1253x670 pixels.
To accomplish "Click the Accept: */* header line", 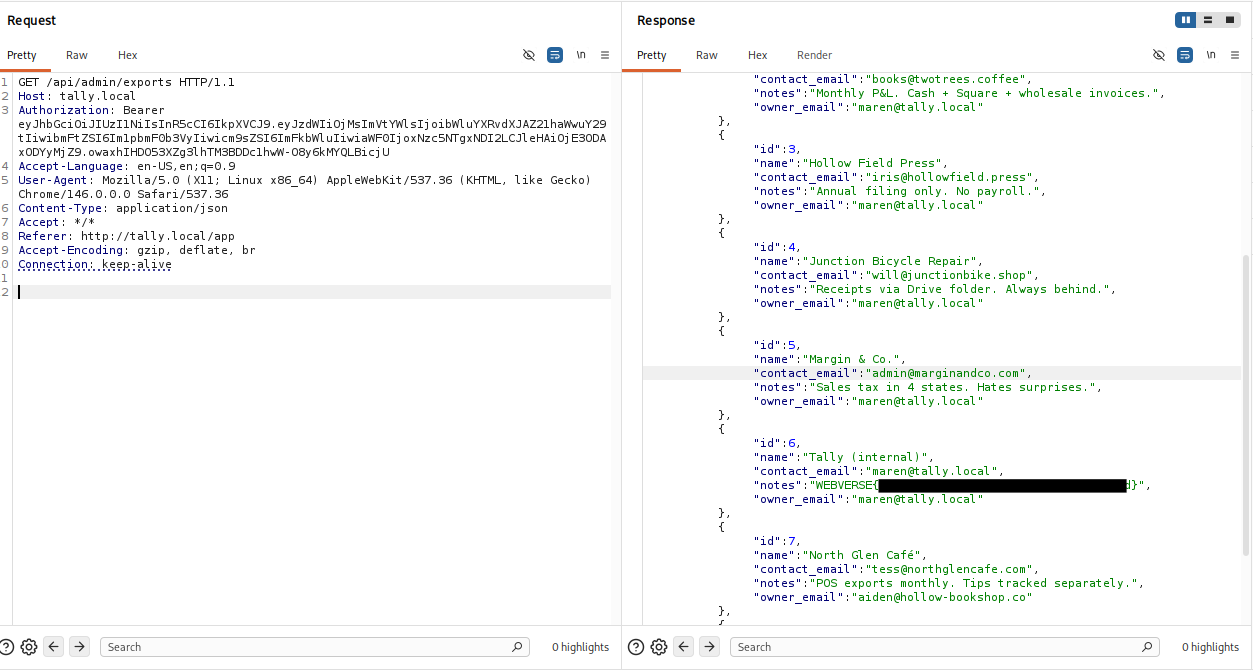I will (x=56, y=222).
